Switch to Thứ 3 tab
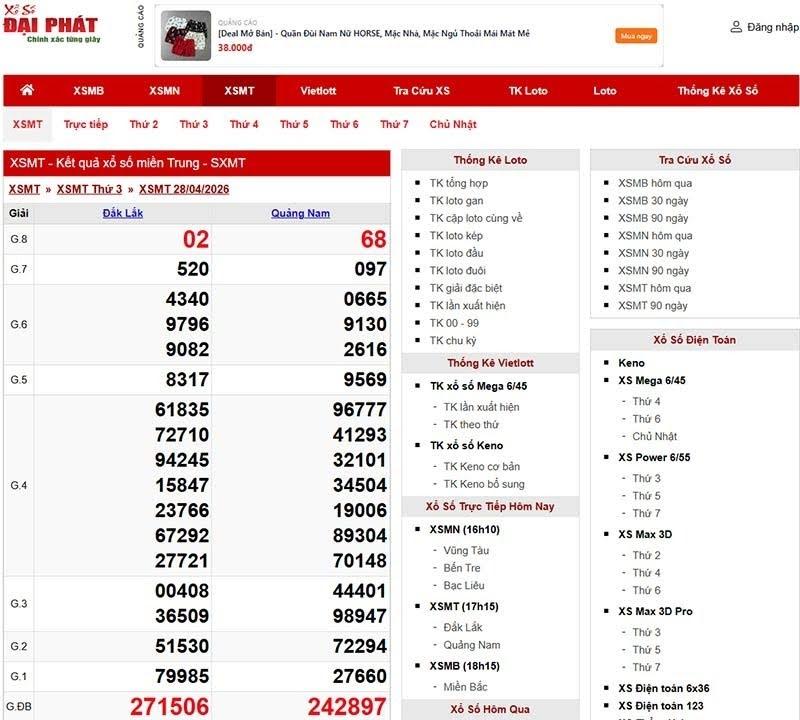Screen dimensions: 800x720 [194, 124]
